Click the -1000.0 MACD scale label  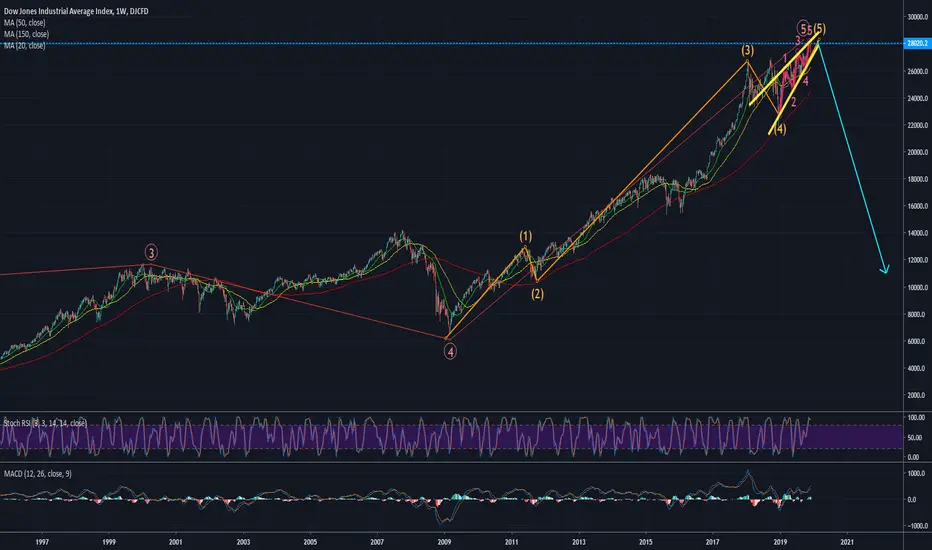click(917, 526)
